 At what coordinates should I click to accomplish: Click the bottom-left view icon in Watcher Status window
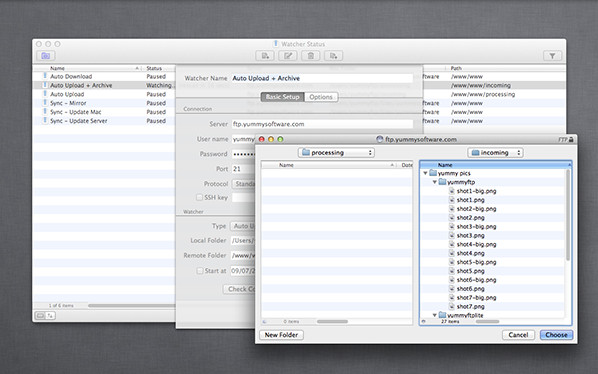coord(40,315)
